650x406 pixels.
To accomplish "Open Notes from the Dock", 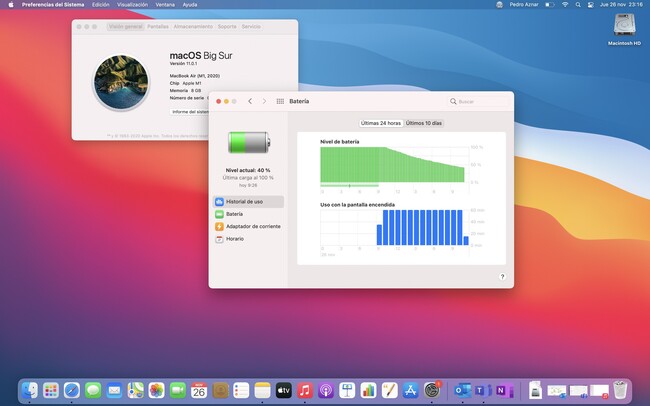I will click(x=262, y=390).
